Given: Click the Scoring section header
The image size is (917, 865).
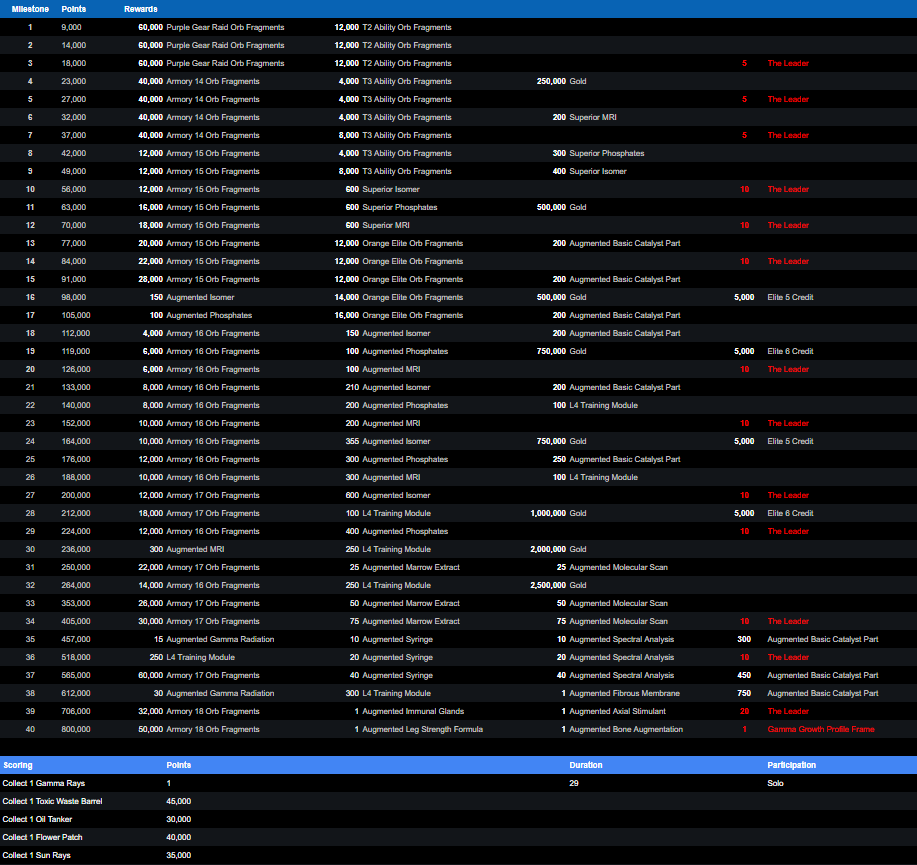Looking at the screenshot, I should (18, 765).
